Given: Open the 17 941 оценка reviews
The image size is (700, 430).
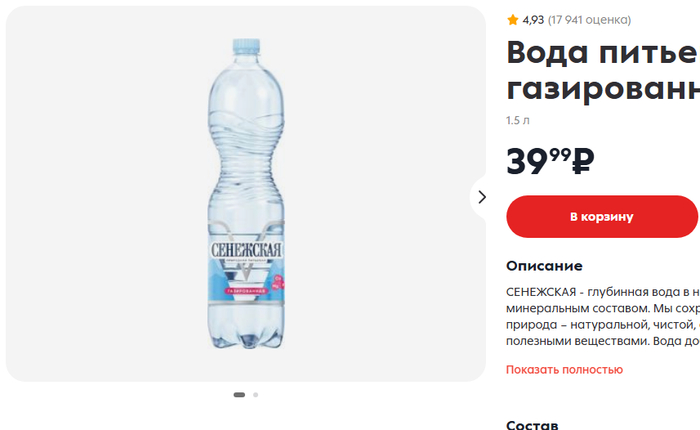Looking at the screenshot, I should (x=589, y=20).
